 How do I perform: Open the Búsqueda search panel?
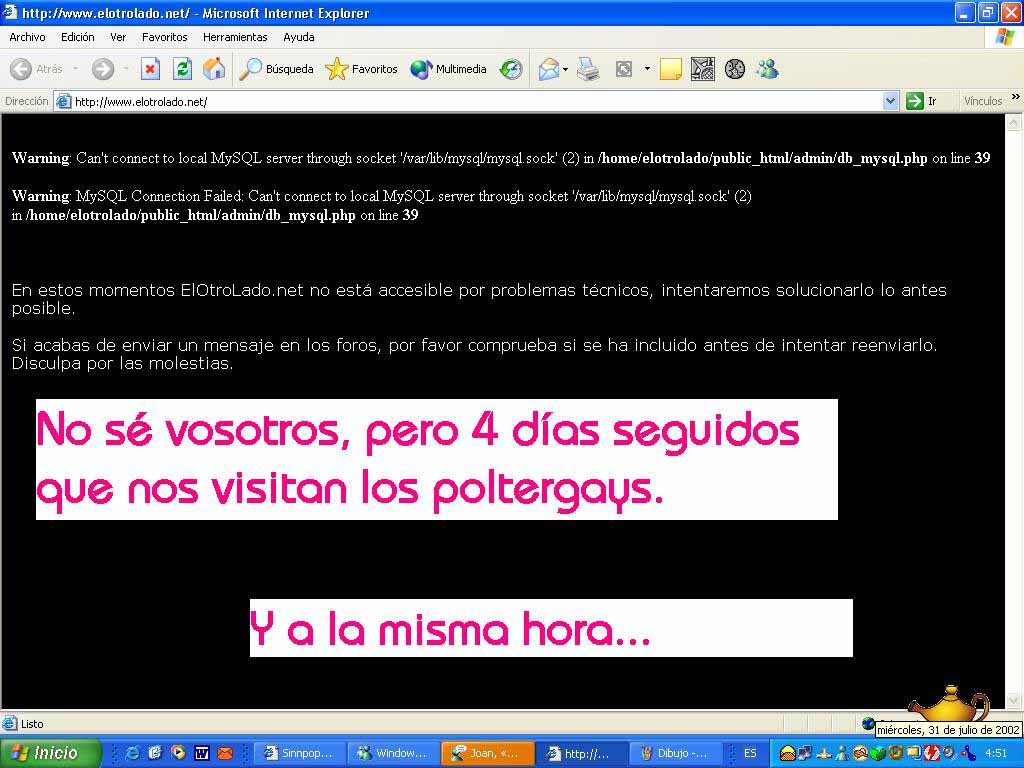pyautogui.click(x=277, y=69)
